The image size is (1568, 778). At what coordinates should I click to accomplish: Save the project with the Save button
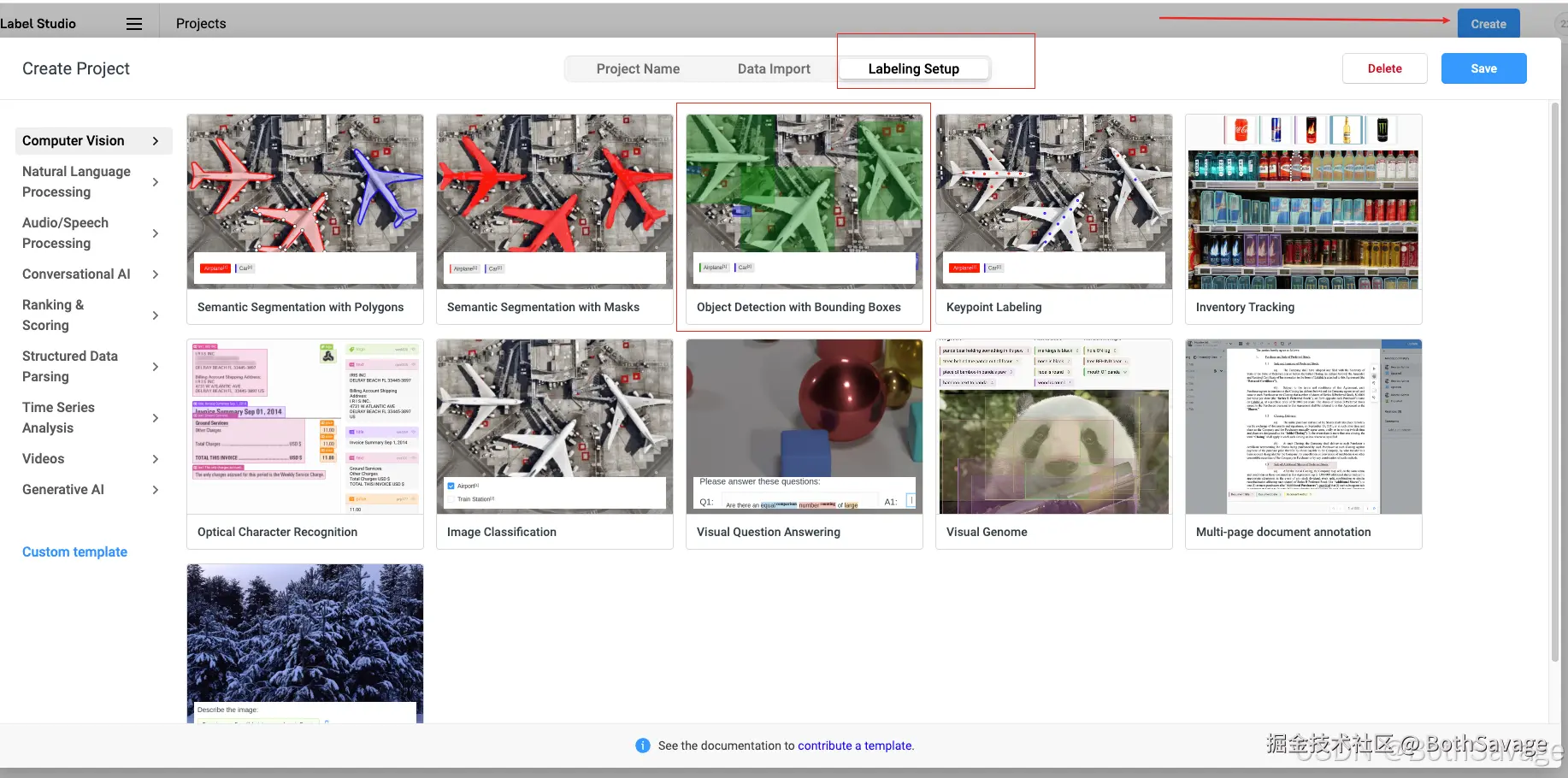[x=1484, y=69]
